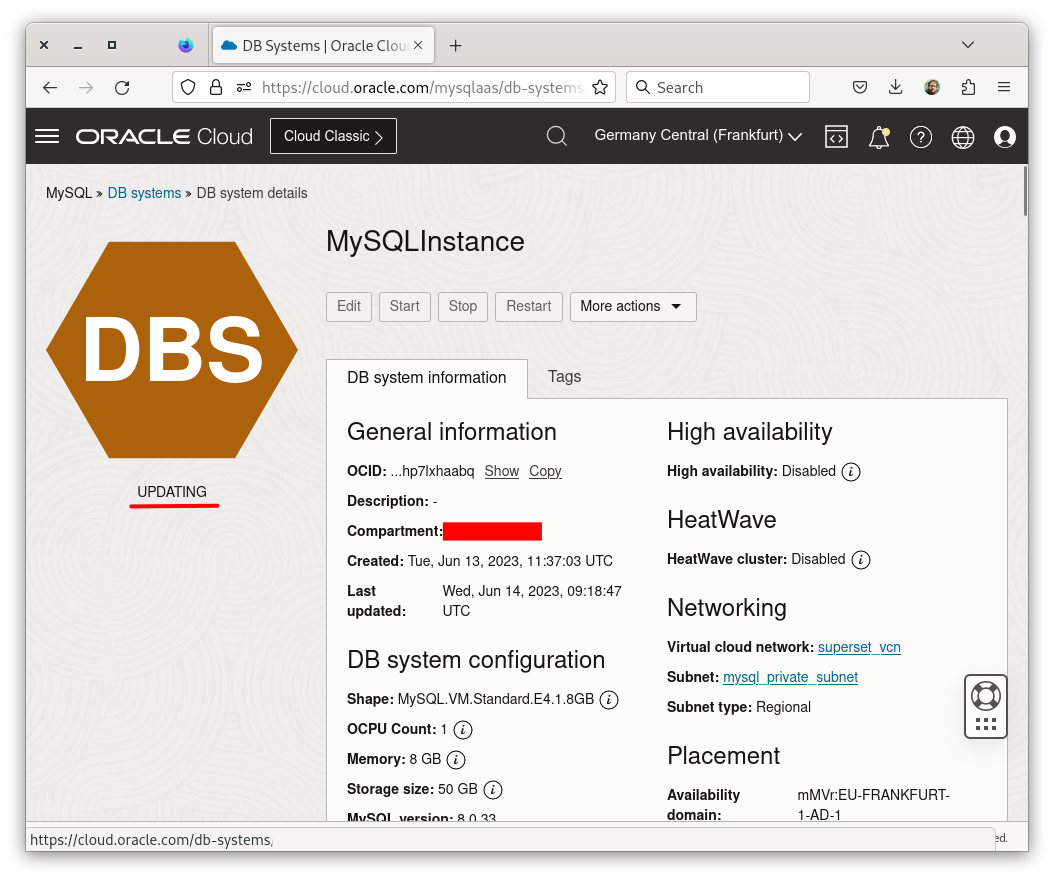Click Restart for MySQLInstance
1054x880 pixels.
pyautogui.click(x=528, y=307)
